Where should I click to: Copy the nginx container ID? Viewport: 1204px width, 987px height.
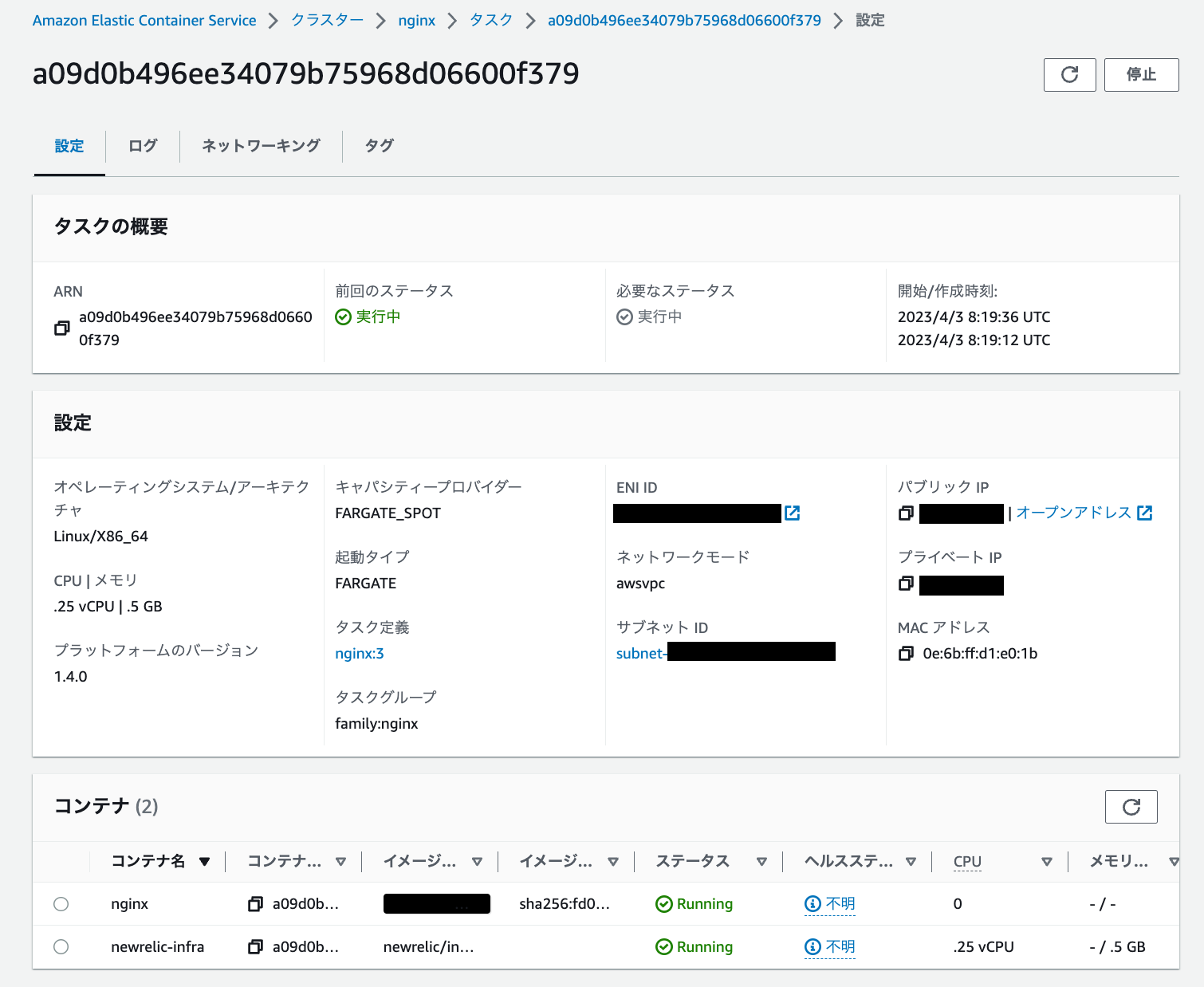[x=255, y=903]
